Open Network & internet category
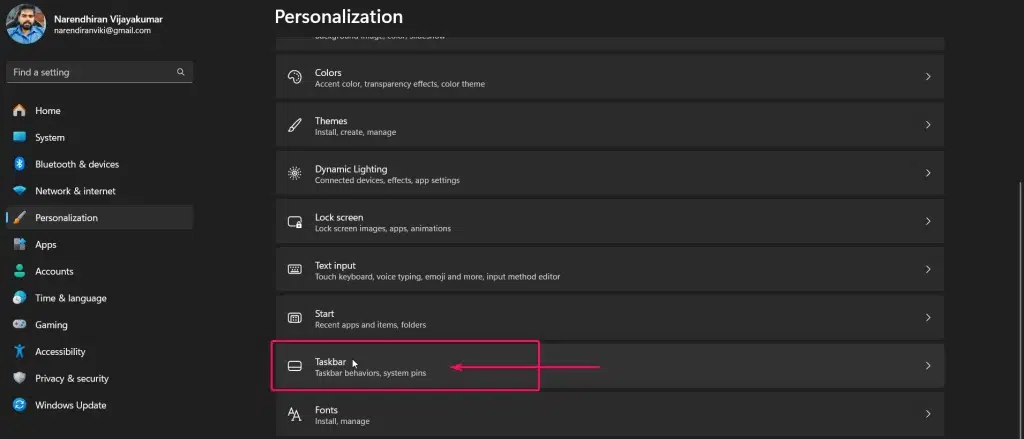This screenshot has width=1024, height=439. pyautogui.click(x=75, y=191)
